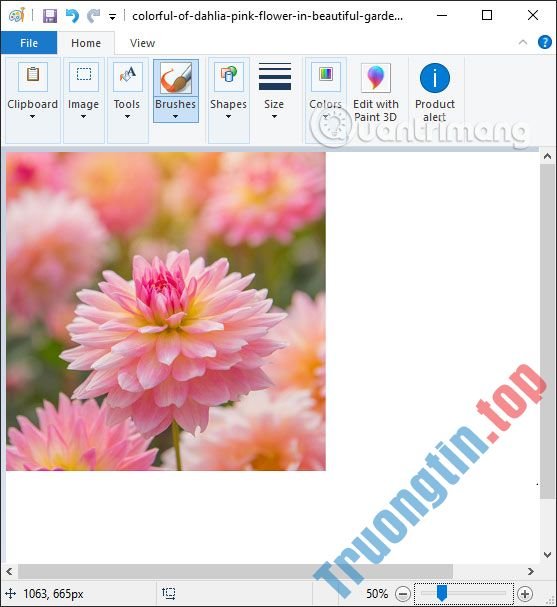Maximize the Paint window
The height and width of the screenshot is (607, 557).
coord(487,15)
